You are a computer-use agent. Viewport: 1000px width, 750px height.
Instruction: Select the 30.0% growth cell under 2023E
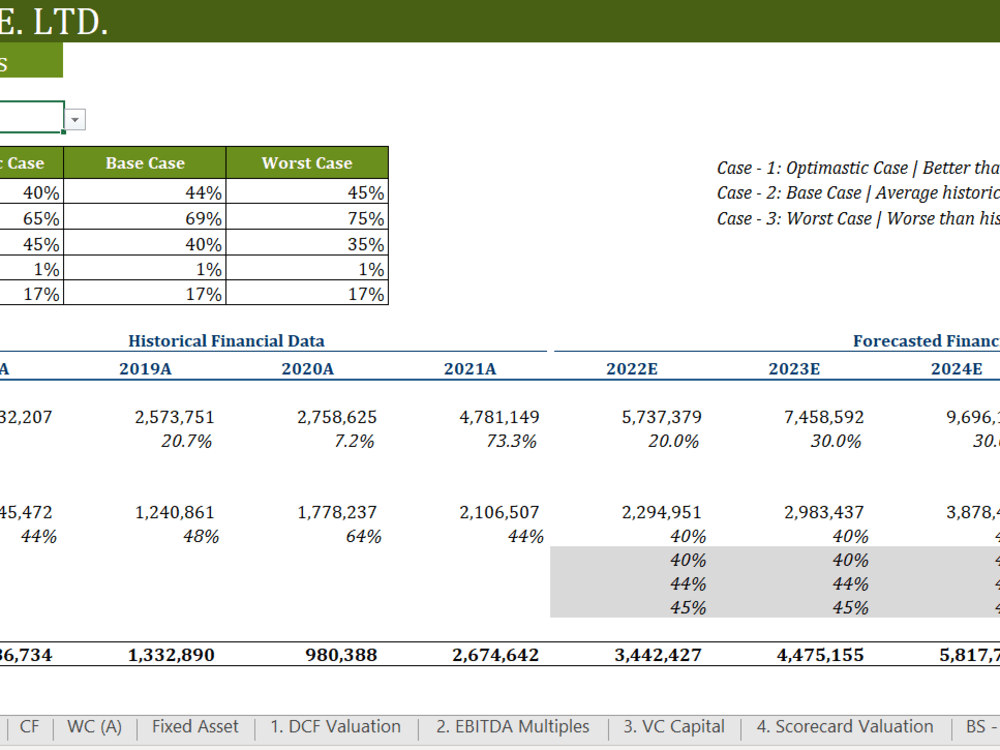click(x=835, y=441)
